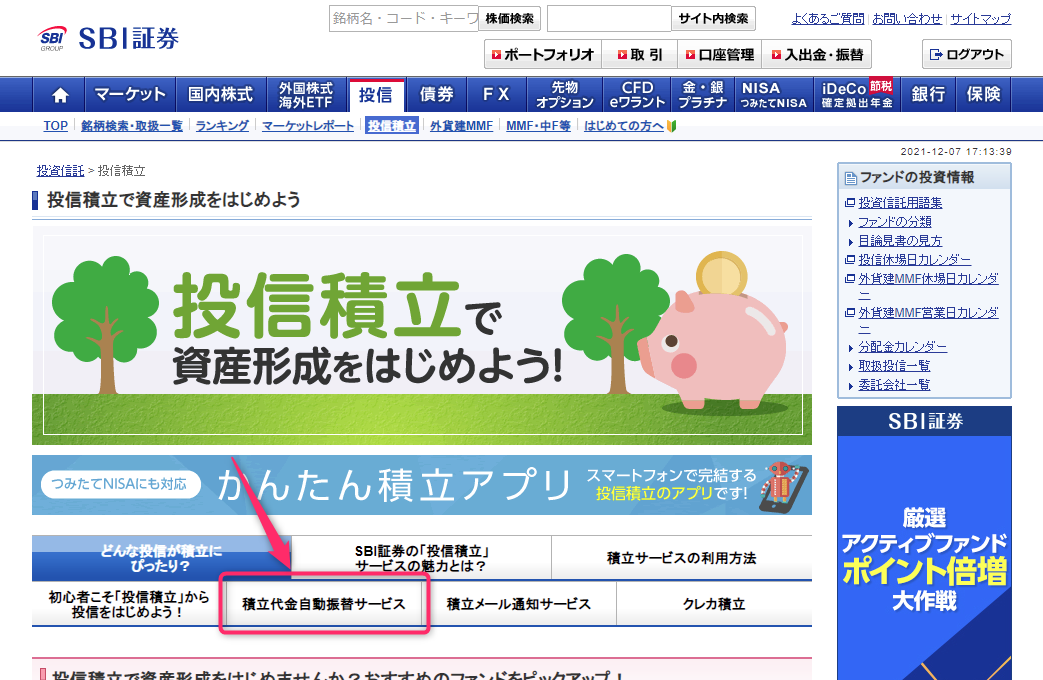Open the FX tab
Viewport: 1043px width, 680px height.
497,95
